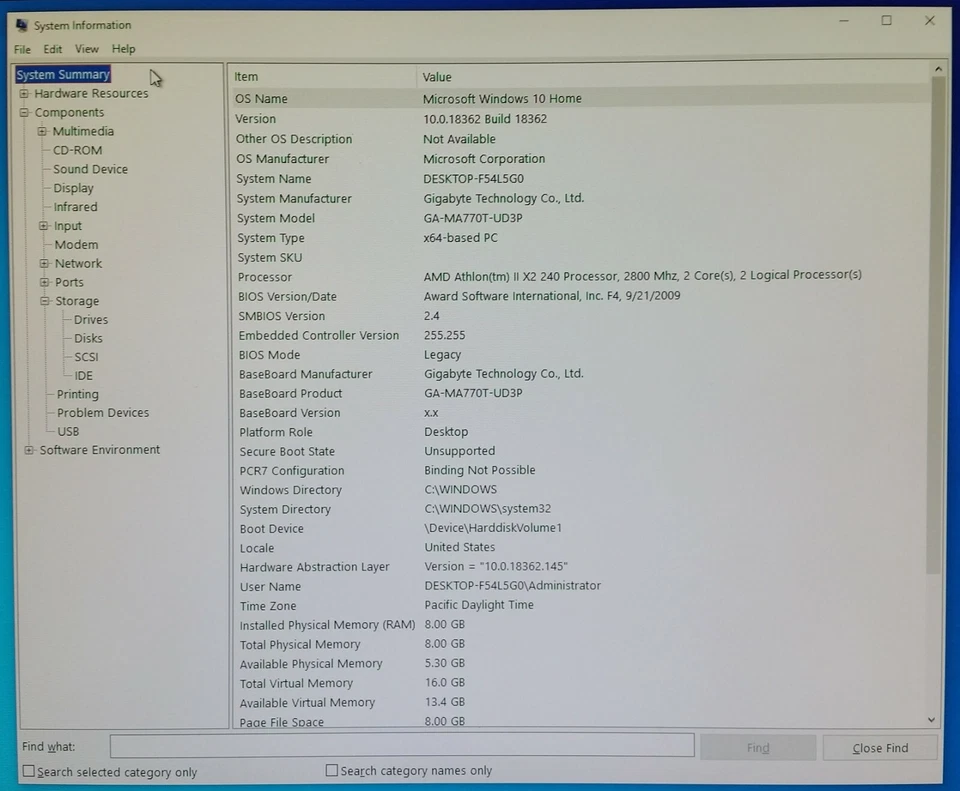Open the Sound Device category
960x791 pixels.
[x=89, y=169]
